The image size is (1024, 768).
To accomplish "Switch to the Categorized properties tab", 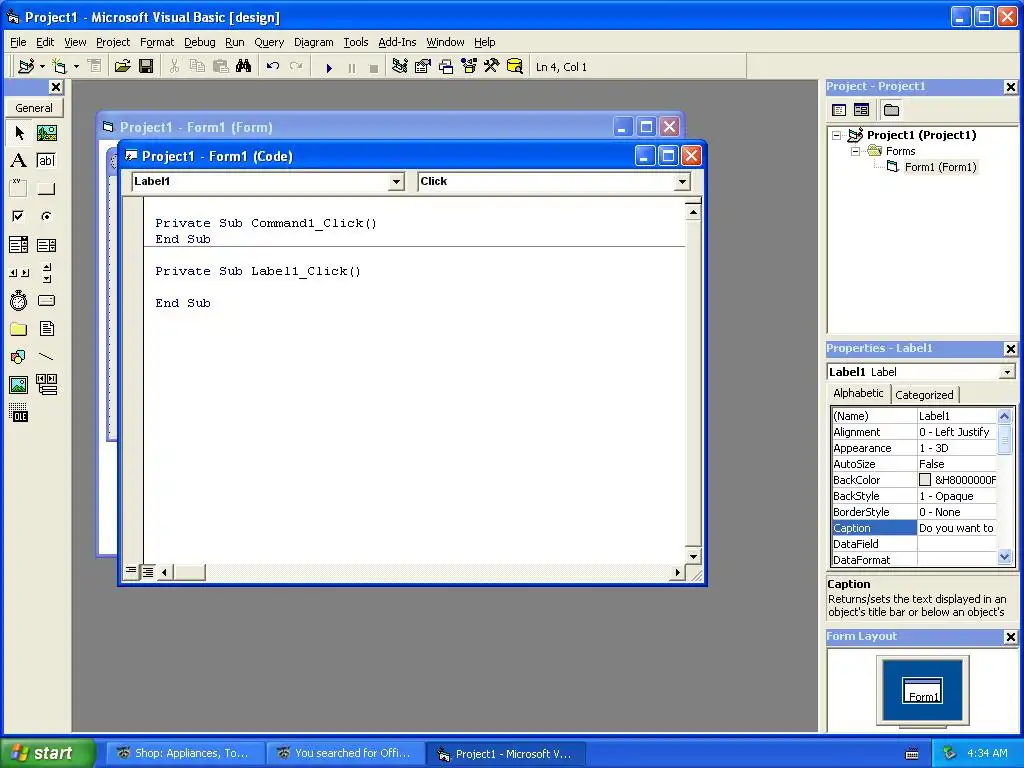I will click(x=924, y=394).
